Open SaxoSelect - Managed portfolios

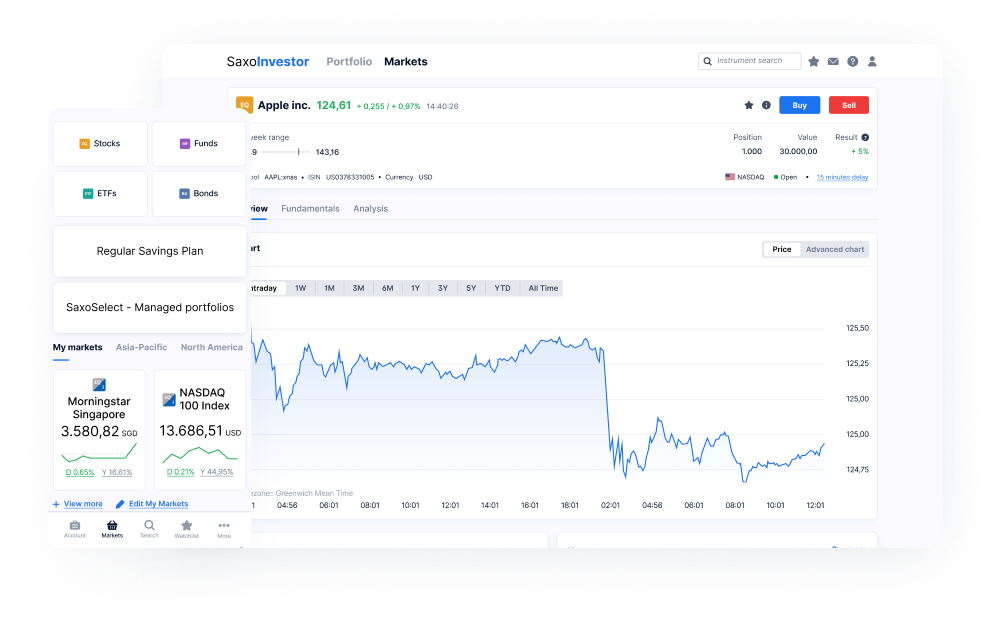[150, 308]
